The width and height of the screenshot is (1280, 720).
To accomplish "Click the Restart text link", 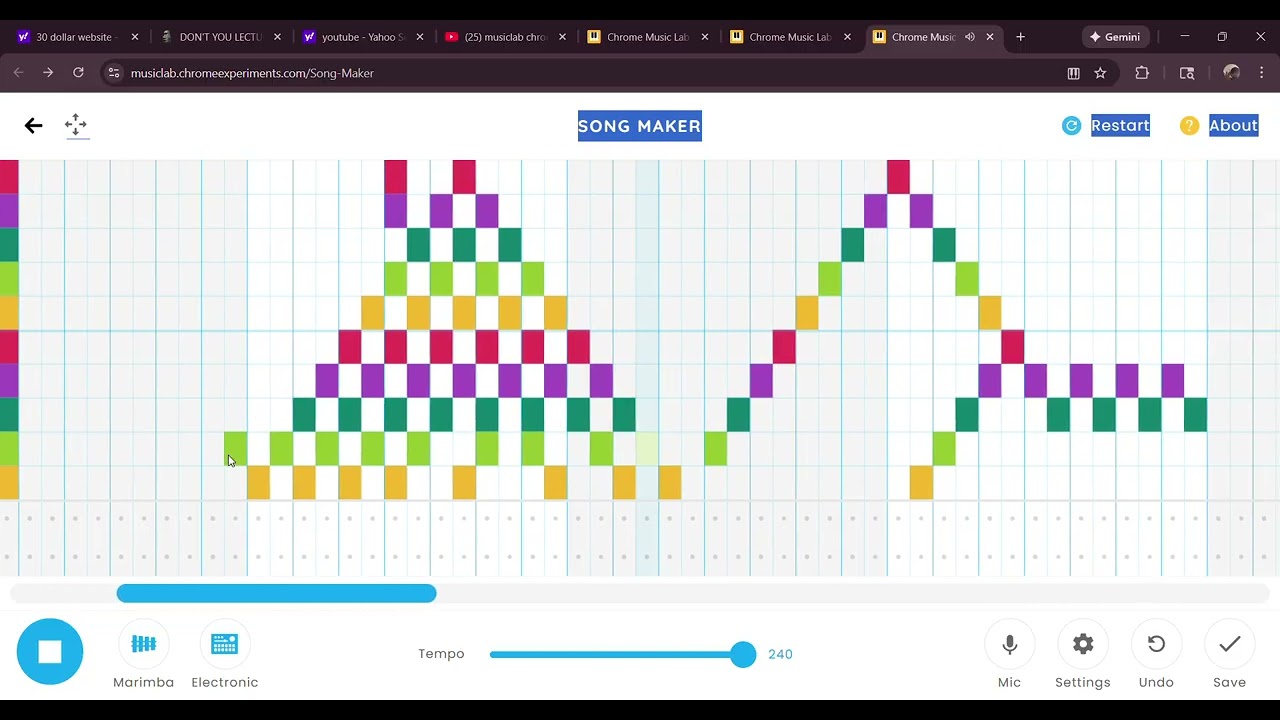I will 1120,125.
